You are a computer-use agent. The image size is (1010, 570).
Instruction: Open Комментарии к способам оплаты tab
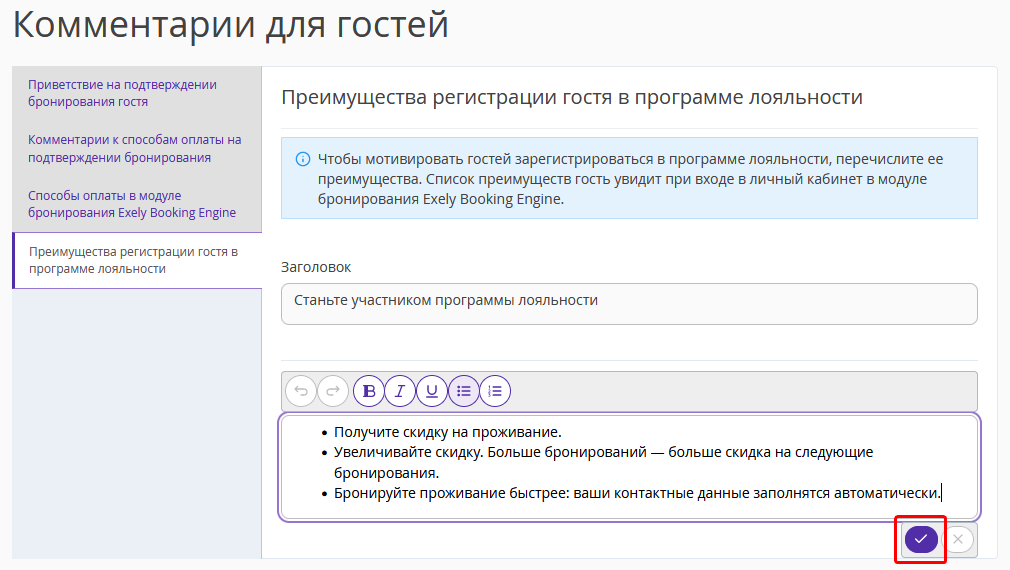pos(137,149)
